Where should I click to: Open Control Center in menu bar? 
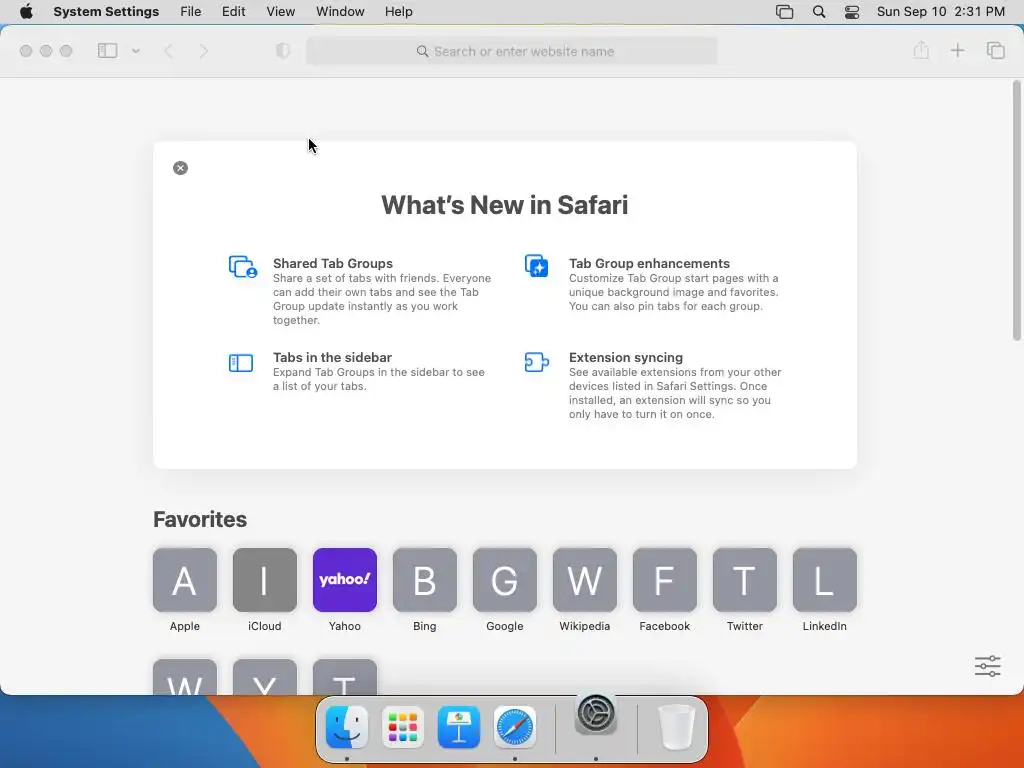point(852,12)
